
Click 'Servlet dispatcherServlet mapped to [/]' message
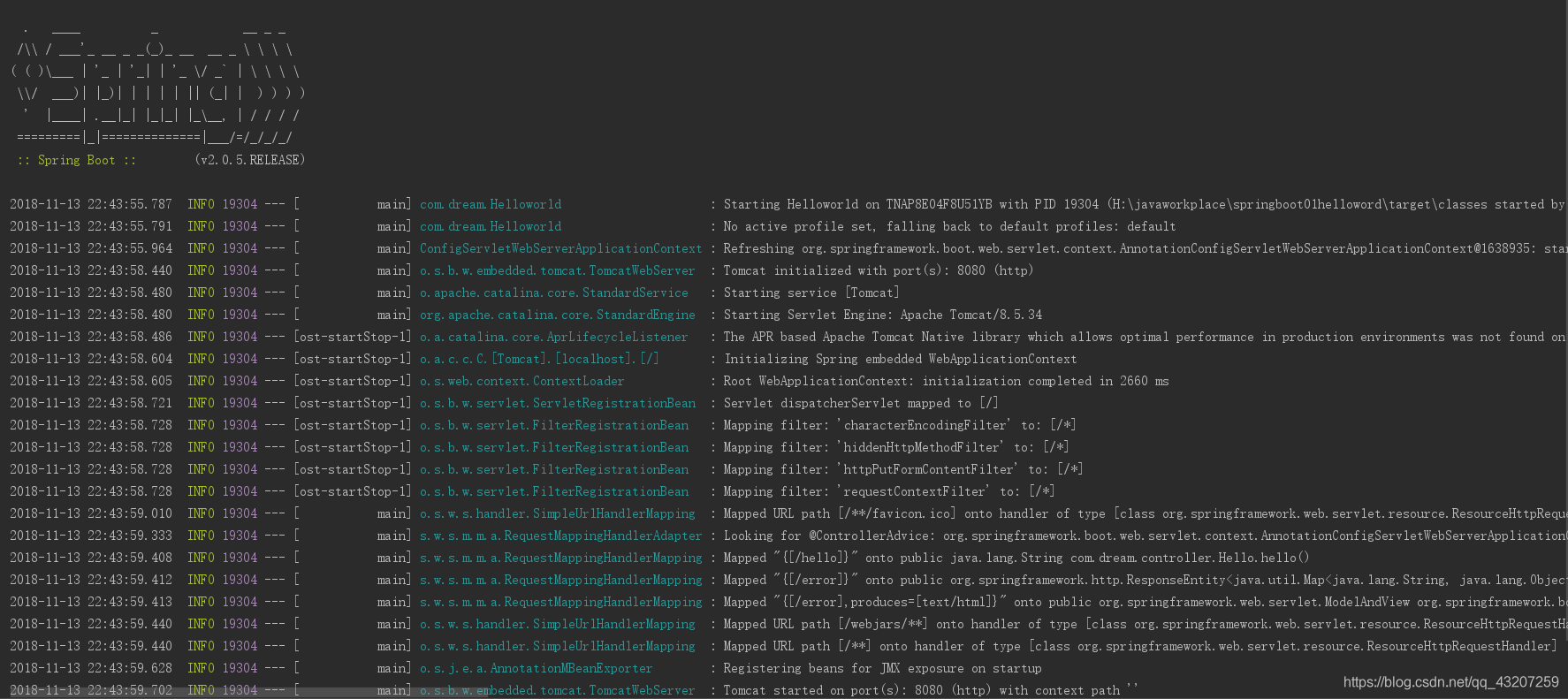tap(861, 403)
